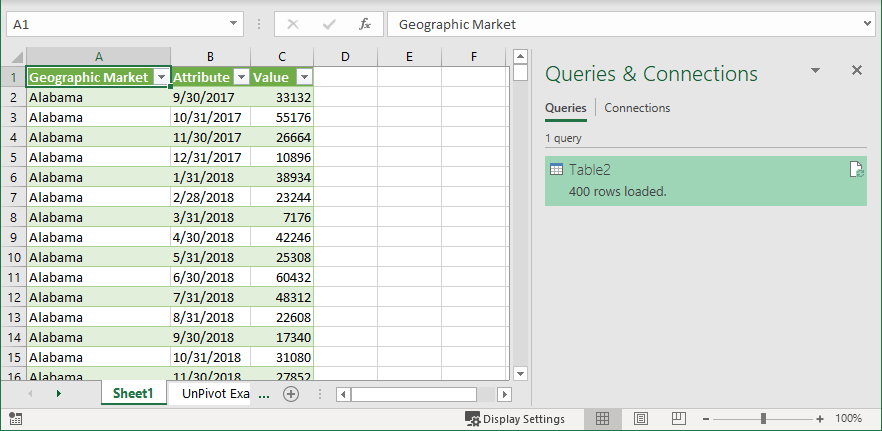Select row 15 header
This screenshot has width=882, height=431.
(x=14, y=357)
